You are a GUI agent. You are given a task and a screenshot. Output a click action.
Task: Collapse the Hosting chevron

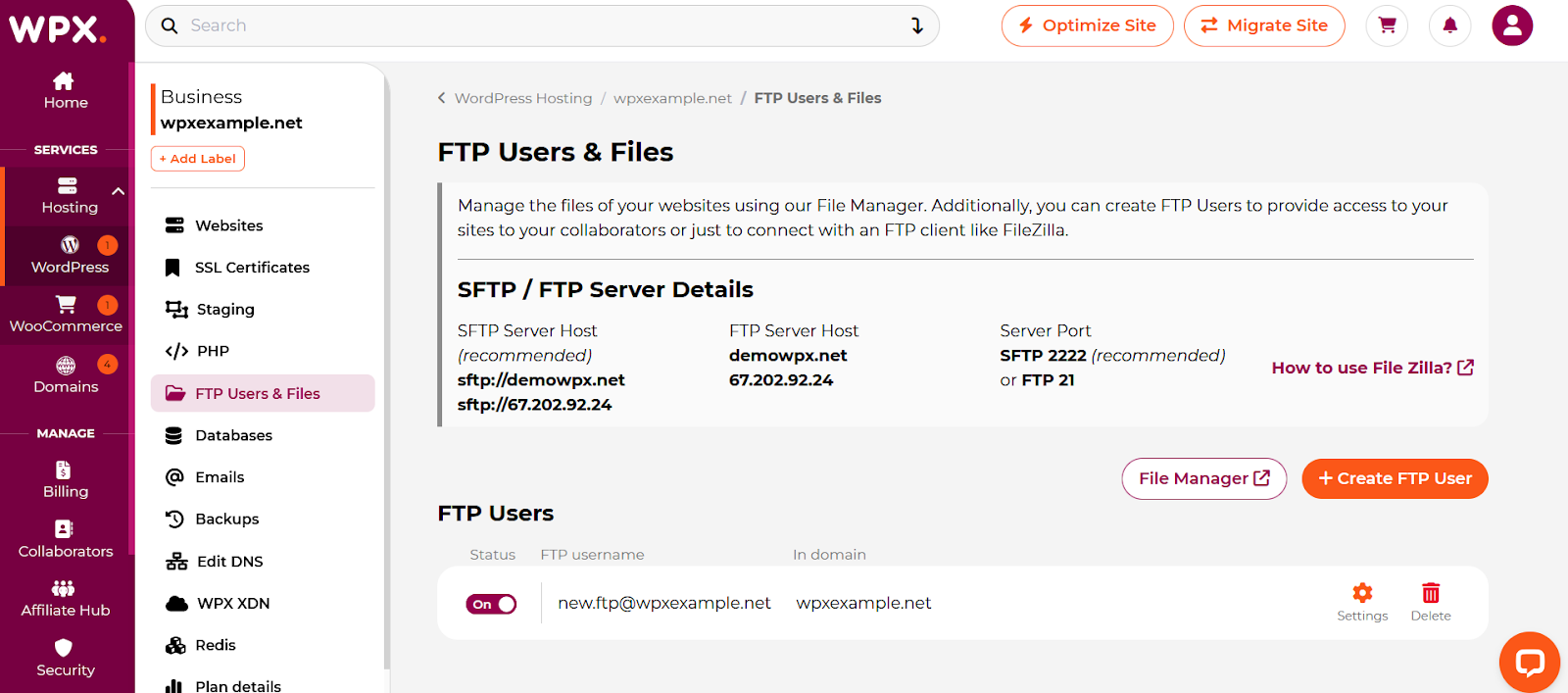119,191
